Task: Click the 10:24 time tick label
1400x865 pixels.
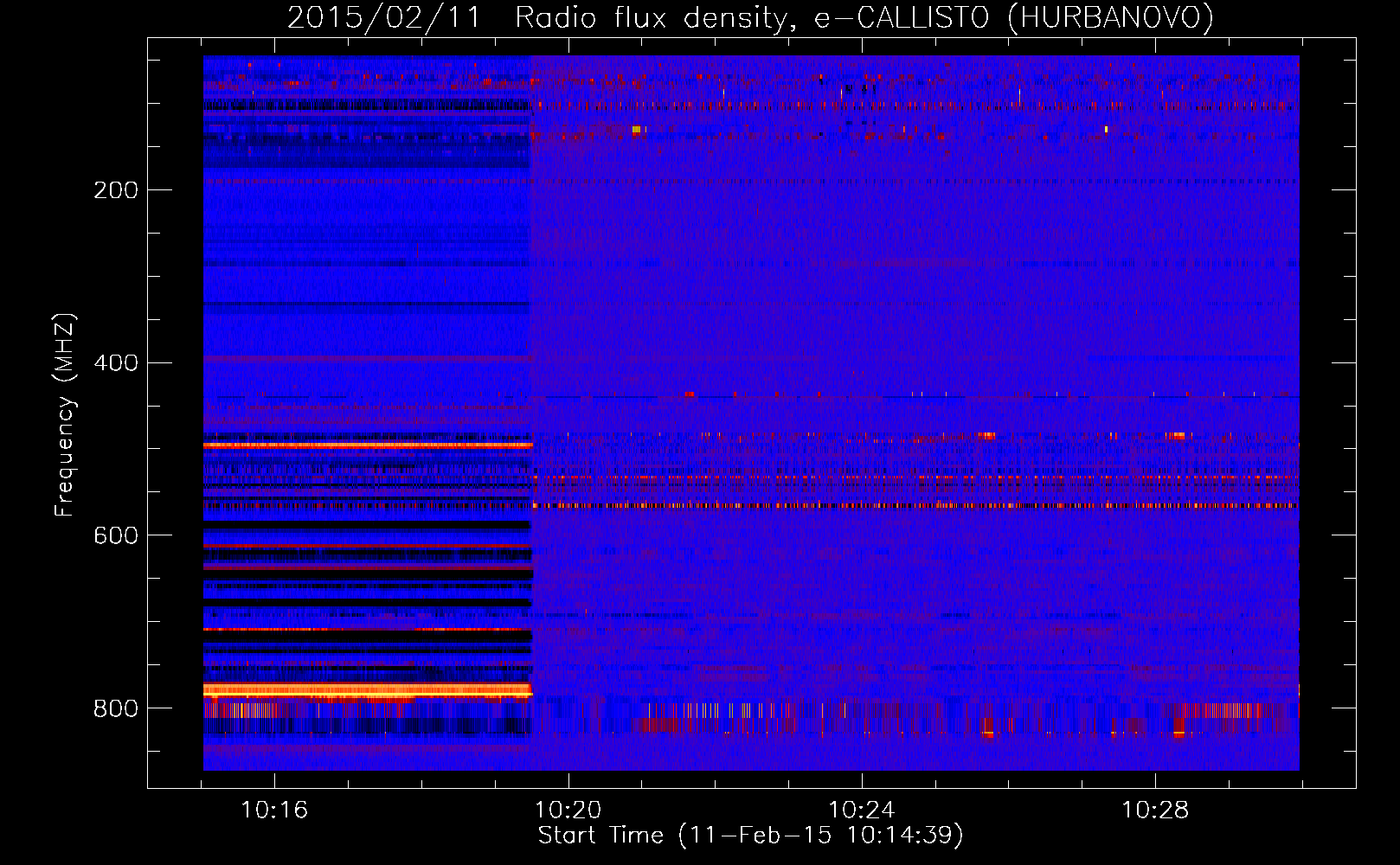Action: pos(862,811)
